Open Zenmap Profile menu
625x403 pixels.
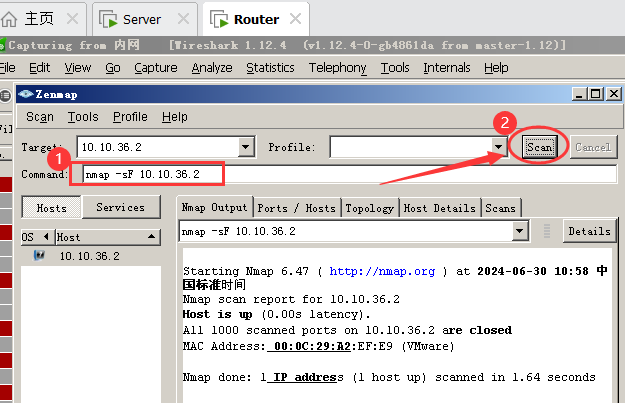point(130,117)
